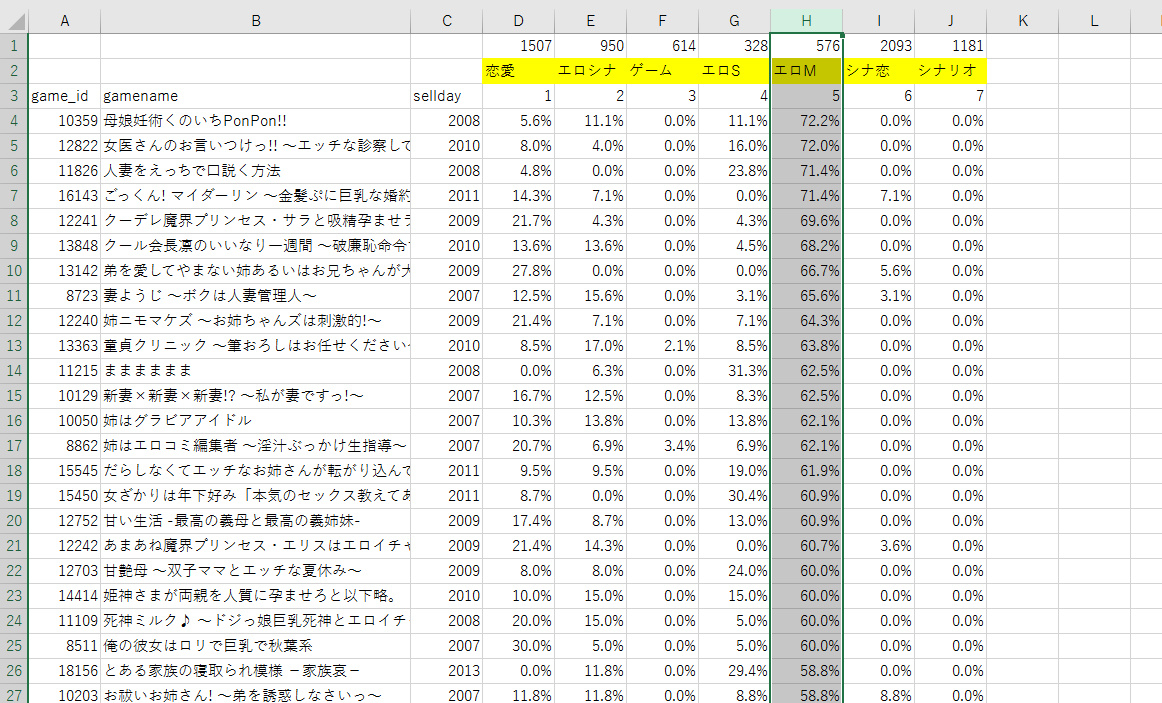Screen dimensions: 1162x703
Task: Select row 14 by its row header
Action: (x=14, y=370)
